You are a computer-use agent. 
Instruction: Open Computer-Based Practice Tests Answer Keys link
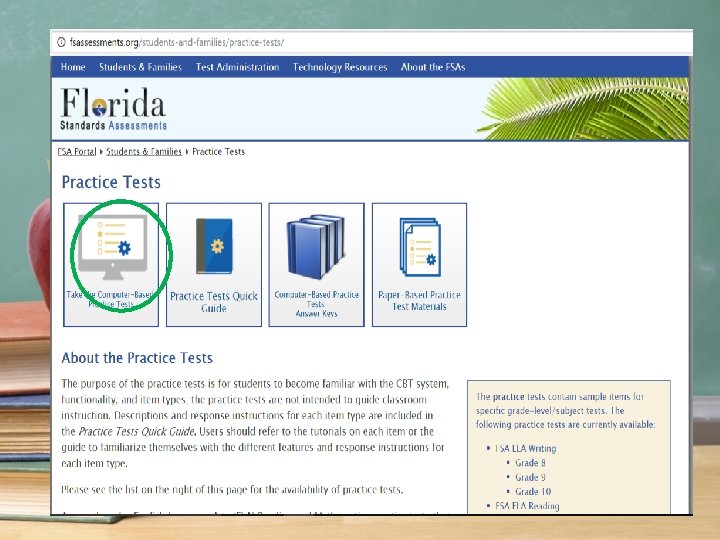pos(316,304)
